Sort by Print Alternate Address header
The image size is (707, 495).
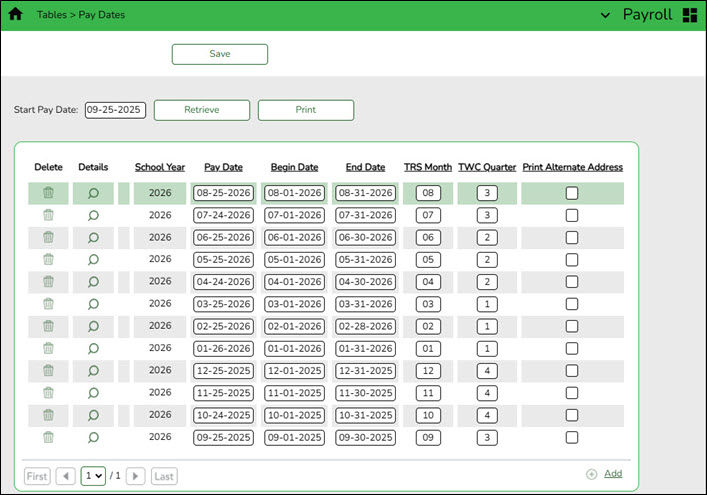[573, 167]
